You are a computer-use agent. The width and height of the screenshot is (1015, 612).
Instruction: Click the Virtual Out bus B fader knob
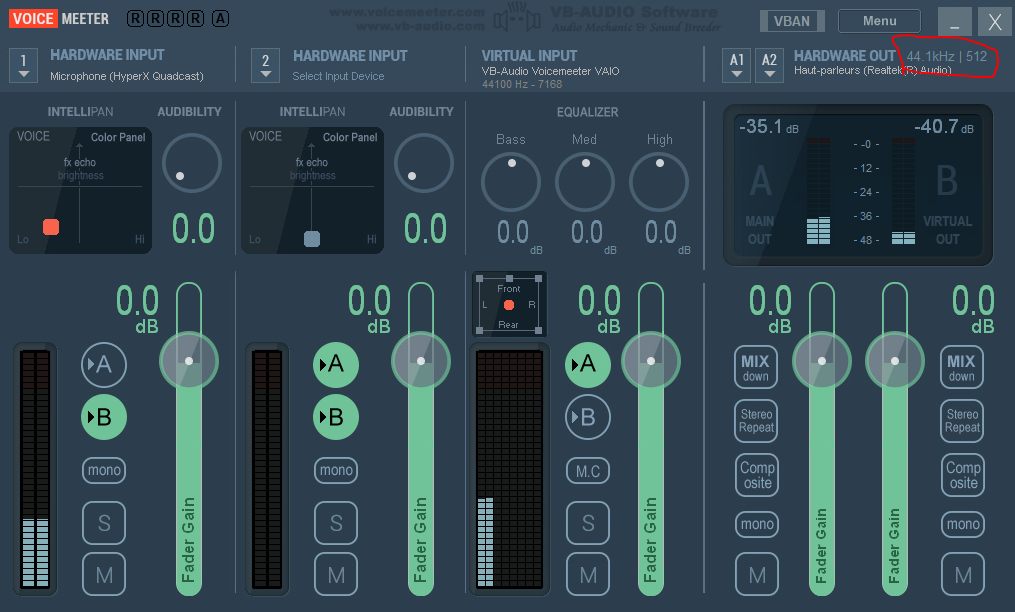coord(895,361)
